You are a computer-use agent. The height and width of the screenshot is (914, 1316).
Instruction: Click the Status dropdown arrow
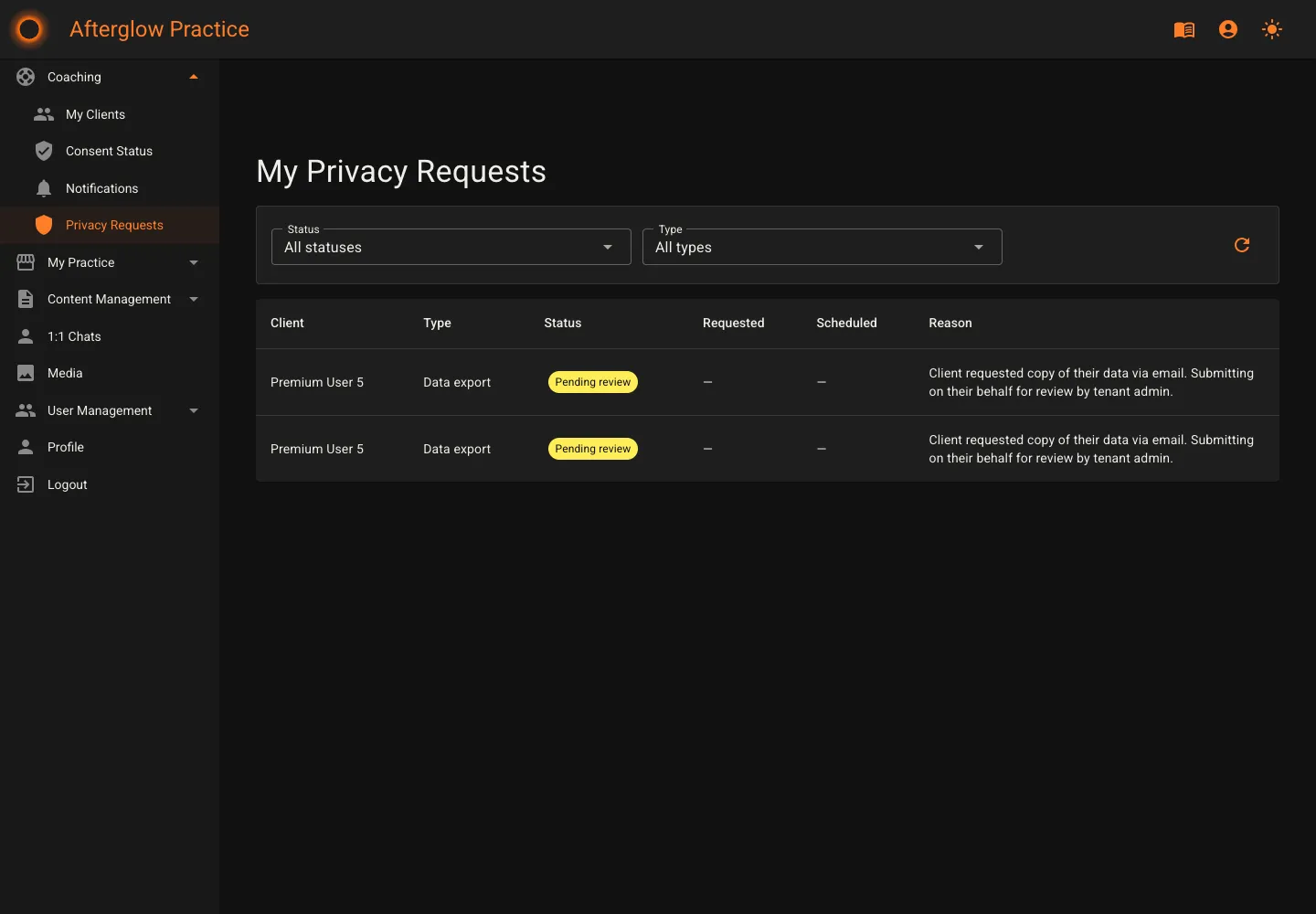[608, 247]
